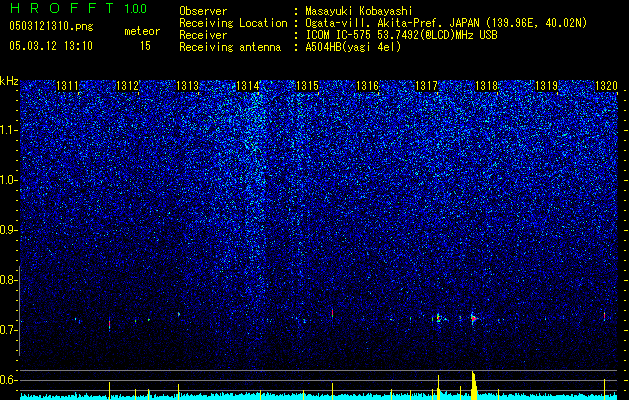
Task: Click the kHz axis unit label
Action: [x=9, y=81]
